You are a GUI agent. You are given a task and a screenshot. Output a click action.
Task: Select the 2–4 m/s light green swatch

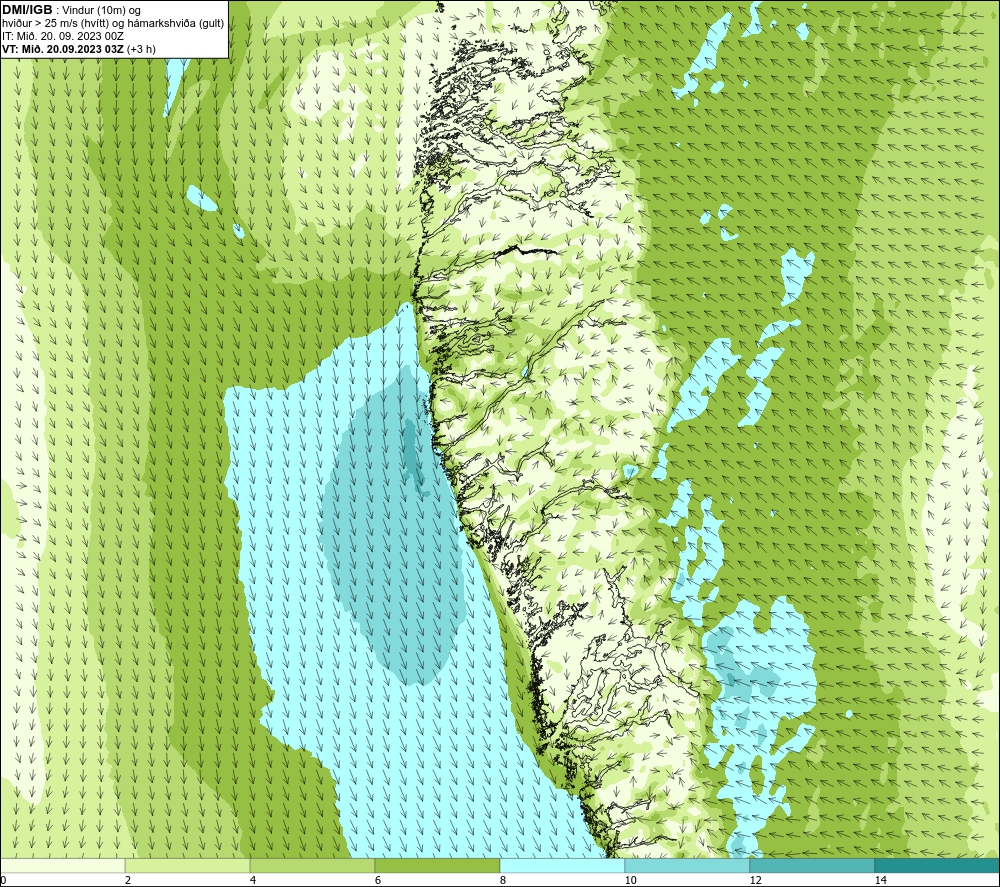(188, 866)
